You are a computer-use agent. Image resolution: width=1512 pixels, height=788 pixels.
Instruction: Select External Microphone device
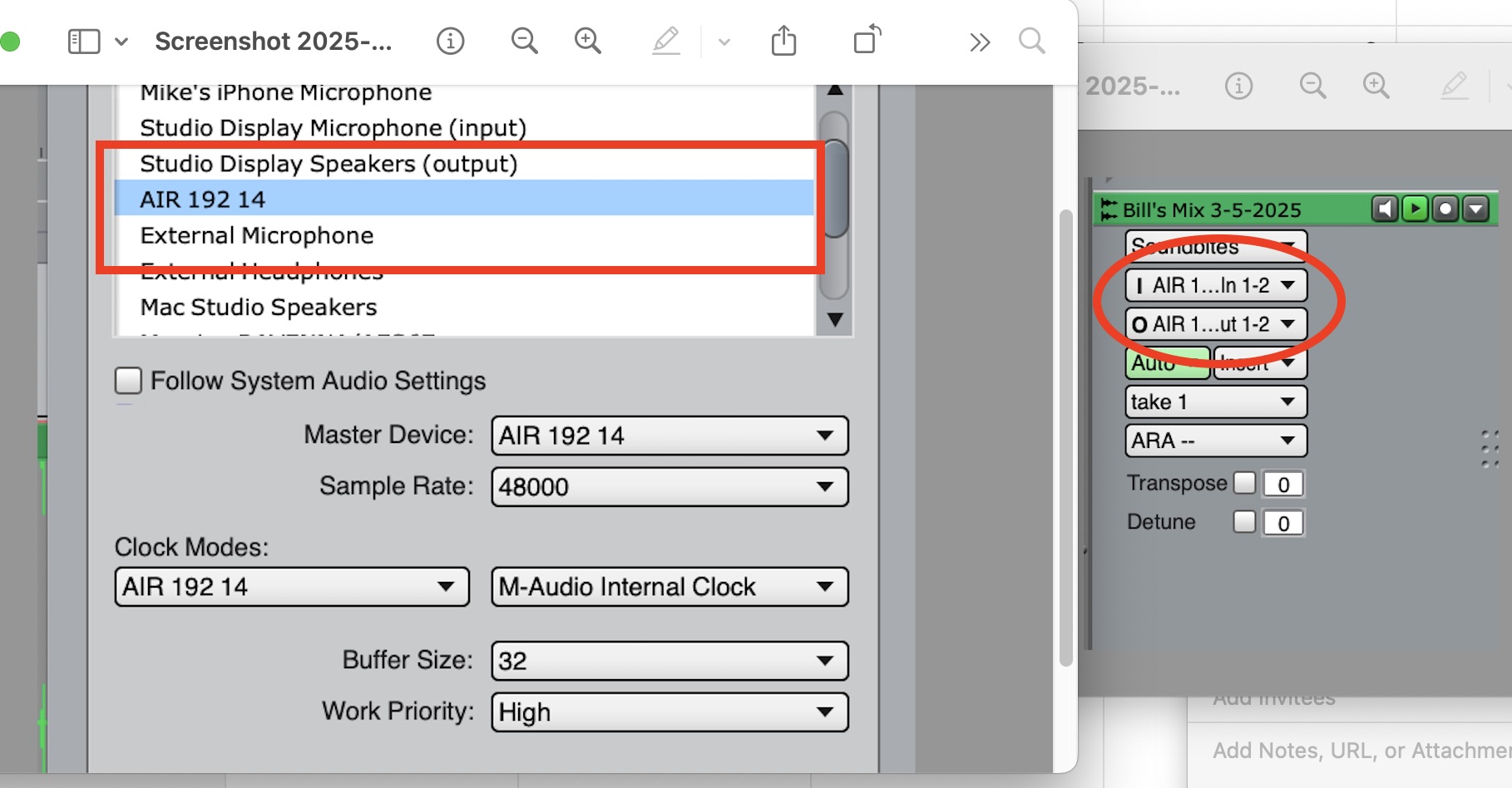pos(464,235)
